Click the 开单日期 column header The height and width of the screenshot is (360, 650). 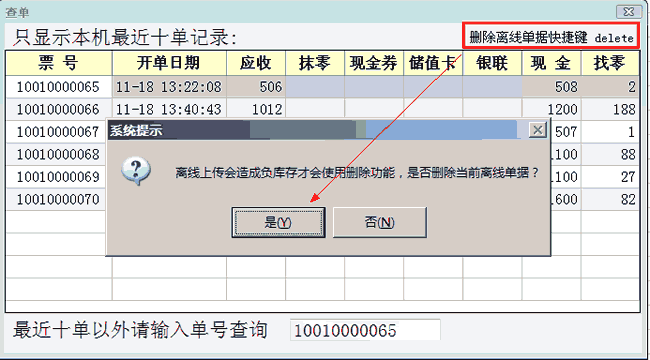point(169,63)
